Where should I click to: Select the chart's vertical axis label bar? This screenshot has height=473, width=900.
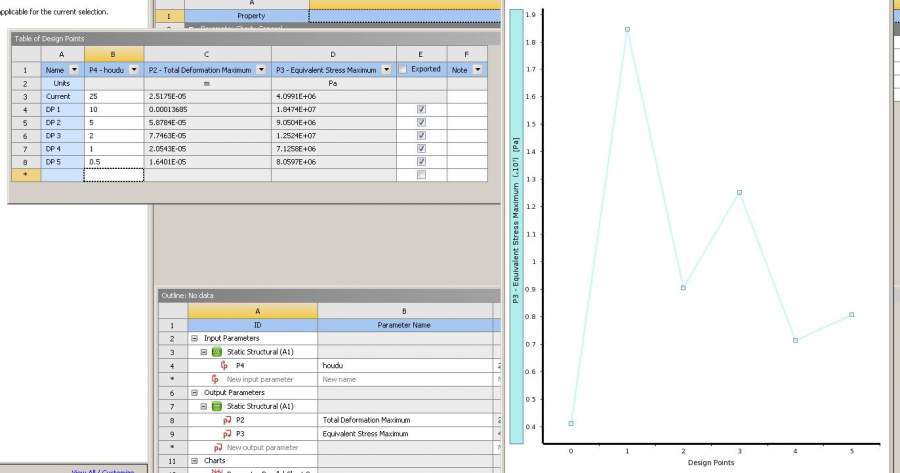516,226
